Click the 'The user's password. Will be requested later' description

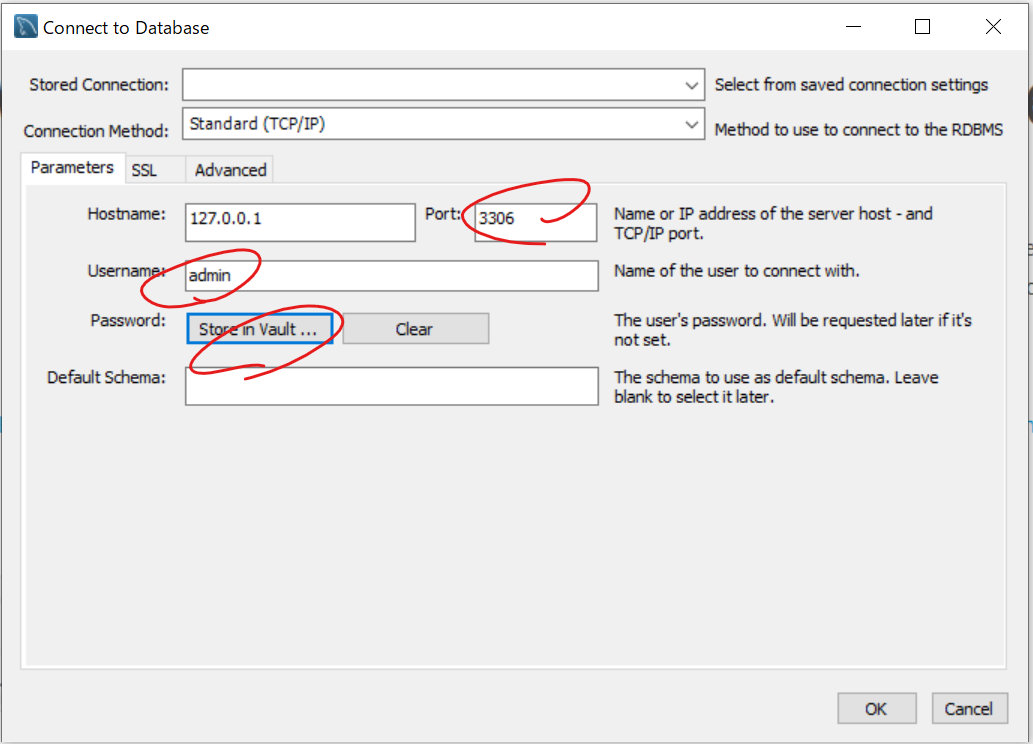[x=793, y=330]
